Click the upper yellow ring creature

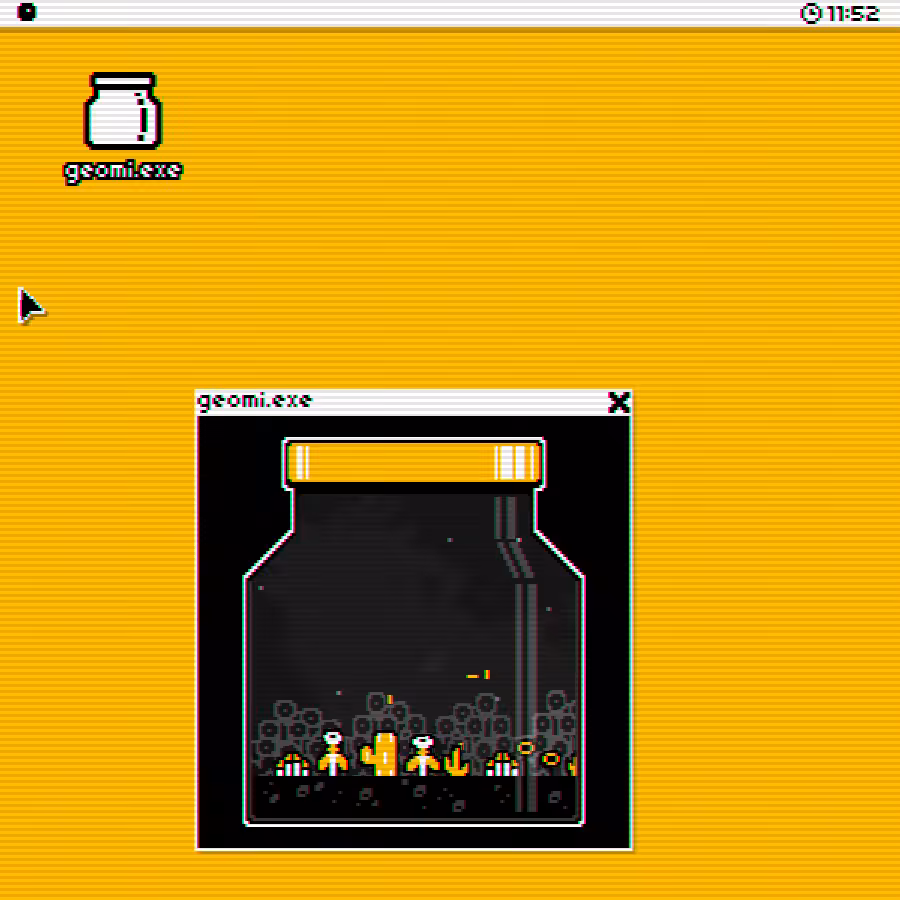(x=526, y=747)
